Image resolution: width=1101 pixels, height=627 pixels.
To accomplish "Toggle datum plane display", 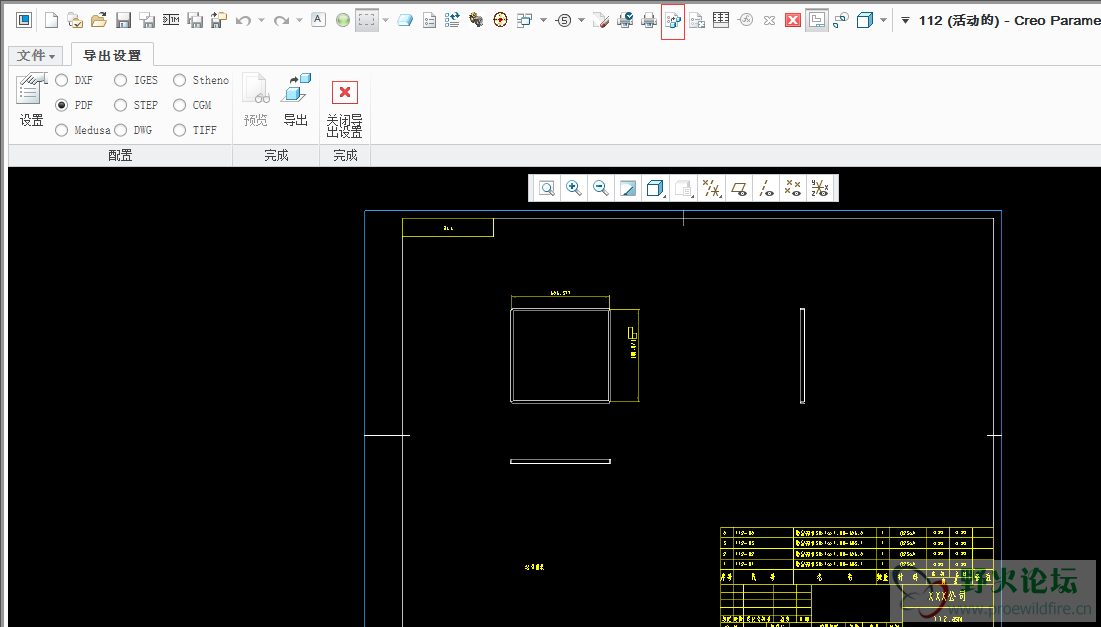I will tap(739, 188).
